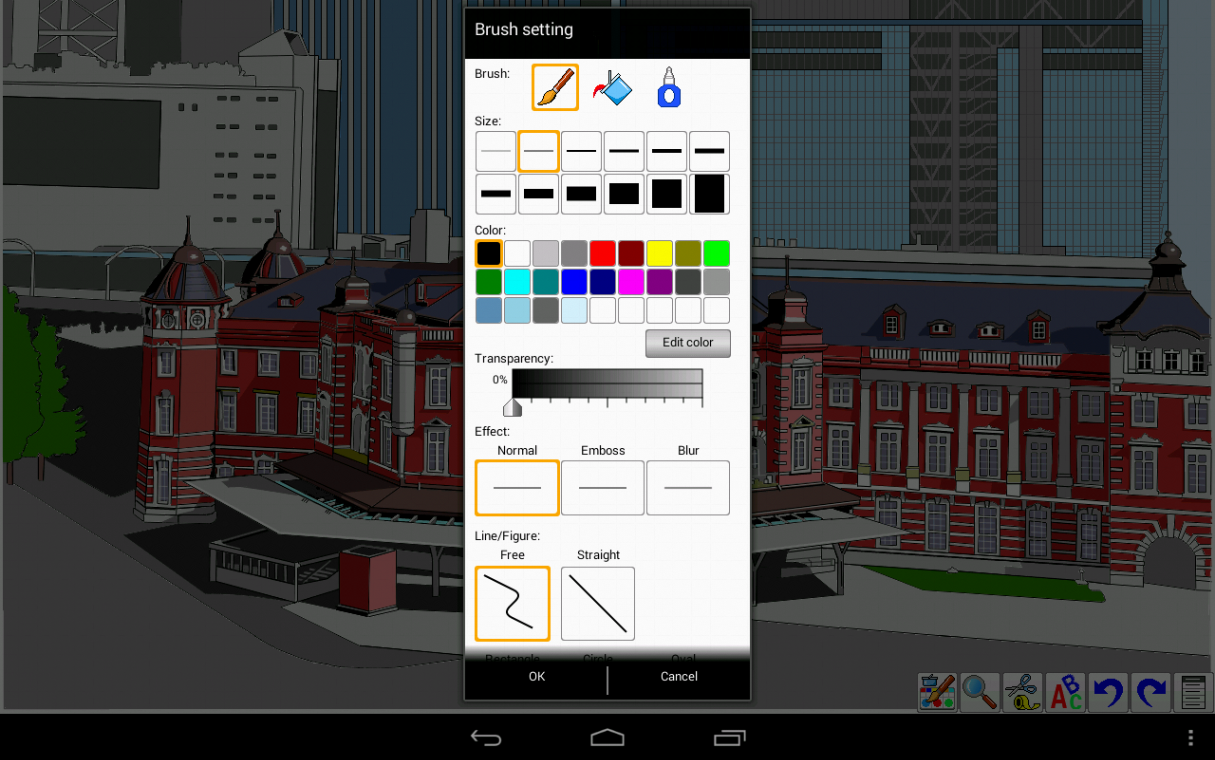This screenshot has width=1215, height=760.
Task: Pick the pure blue color swatch
Action: click(574, 282)
